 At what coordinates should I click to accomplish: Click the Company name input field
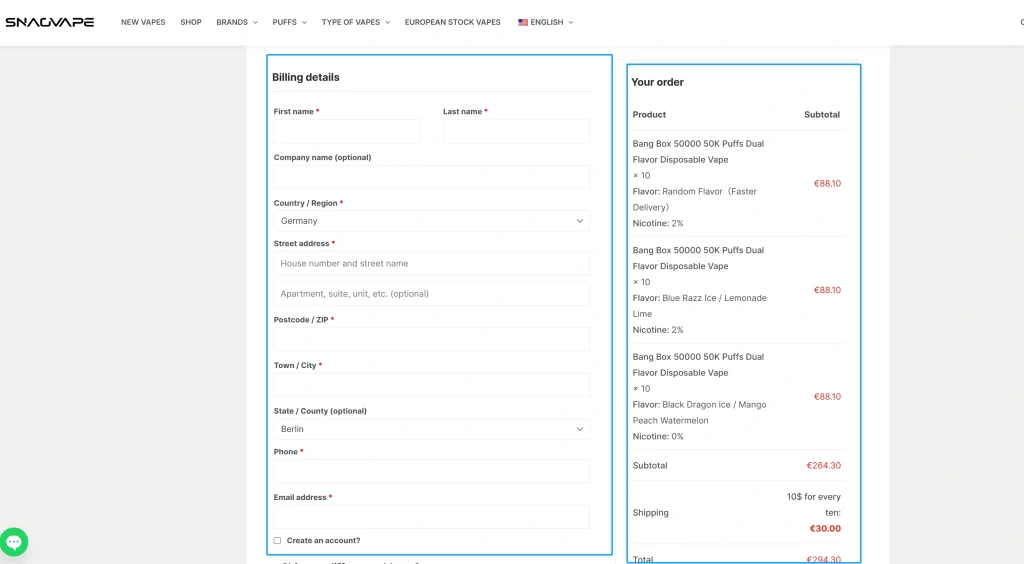click(x=432, y=177)
